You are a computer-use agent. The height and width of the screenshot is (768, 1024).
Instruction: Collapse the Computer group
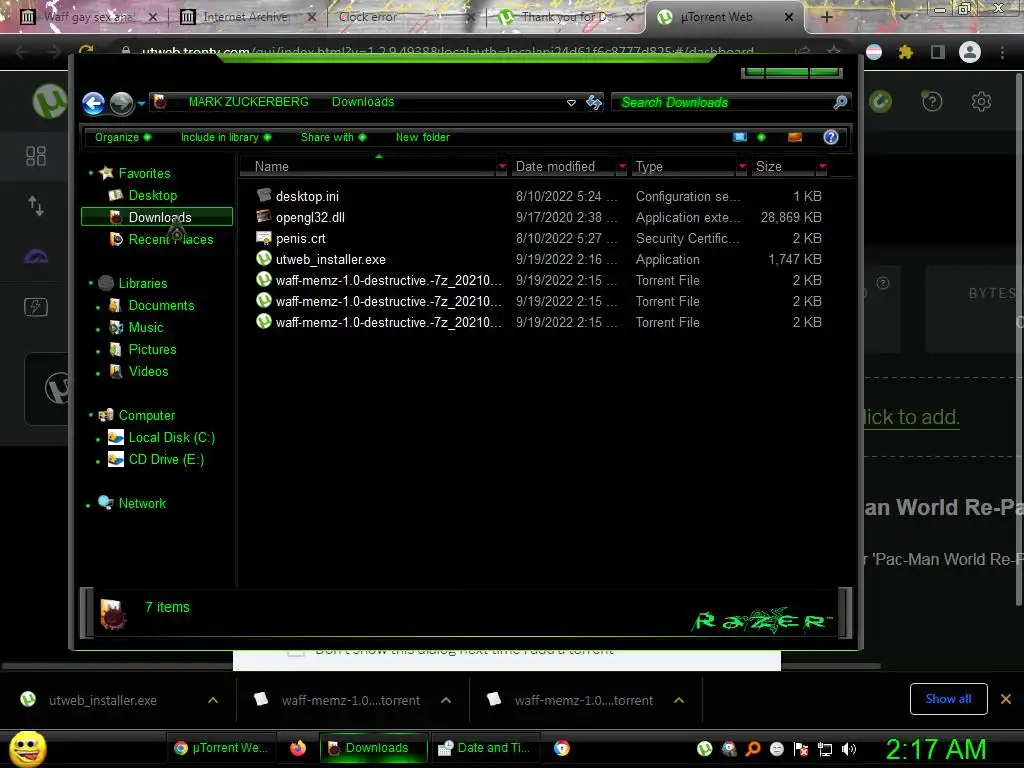(x=91, y=415)
